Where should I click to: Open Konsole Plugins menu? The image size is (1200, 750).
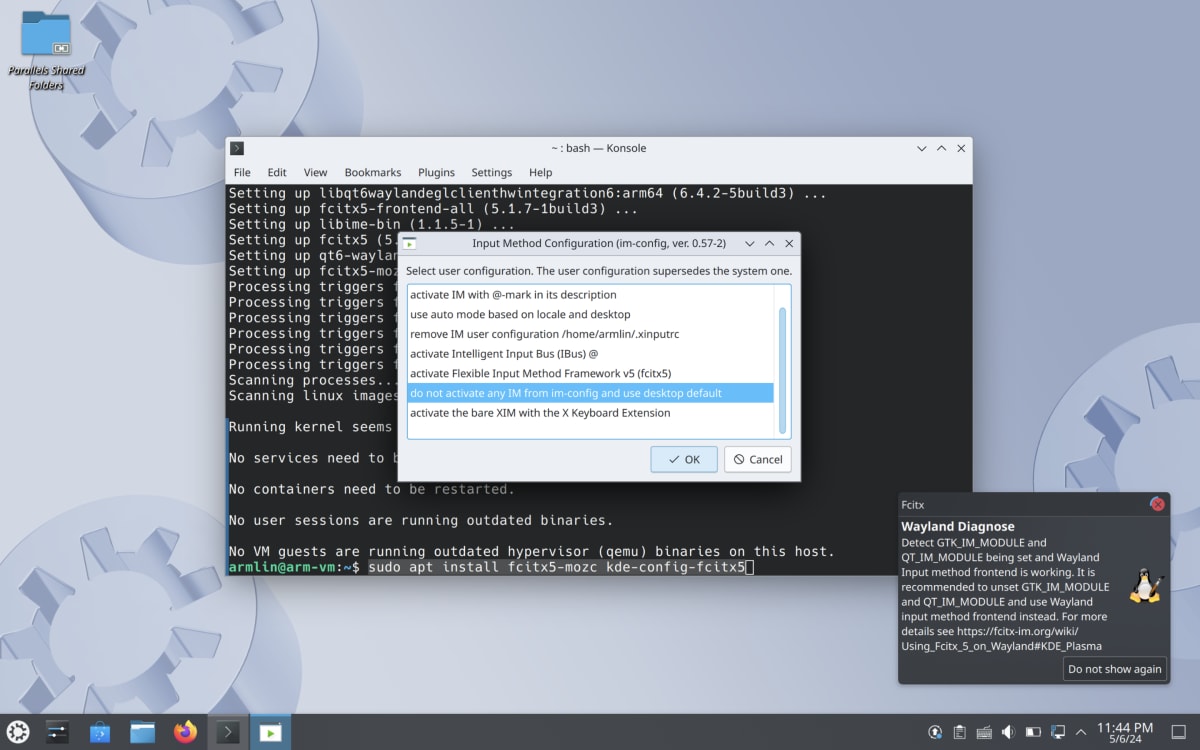pos(436,172)
